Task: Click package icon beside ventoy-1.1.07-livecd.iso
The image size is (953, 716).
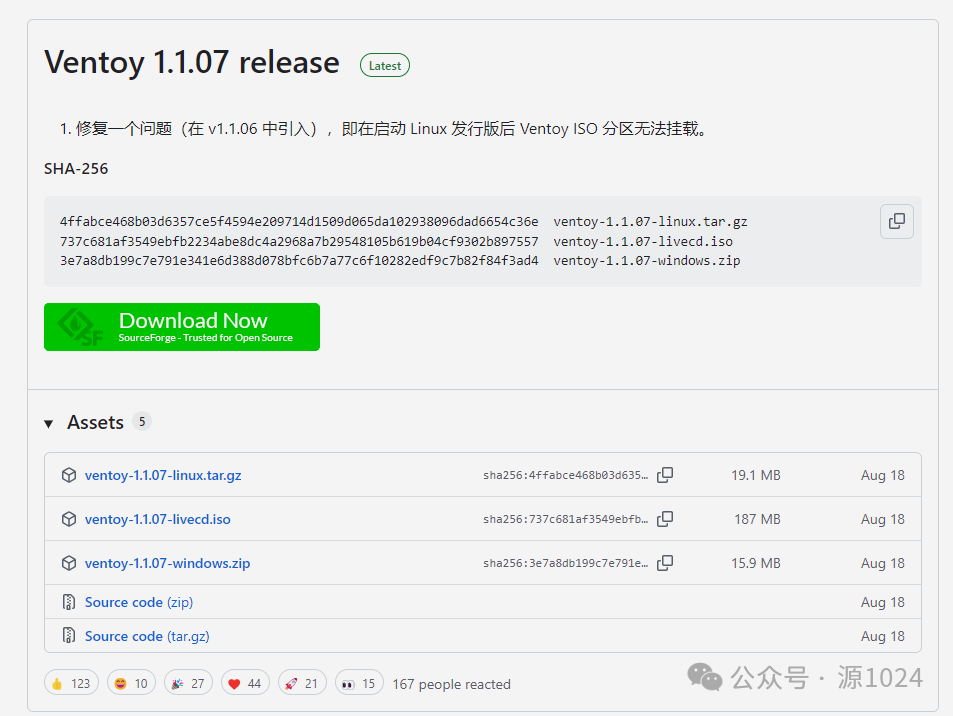Action: coord(69,519)
